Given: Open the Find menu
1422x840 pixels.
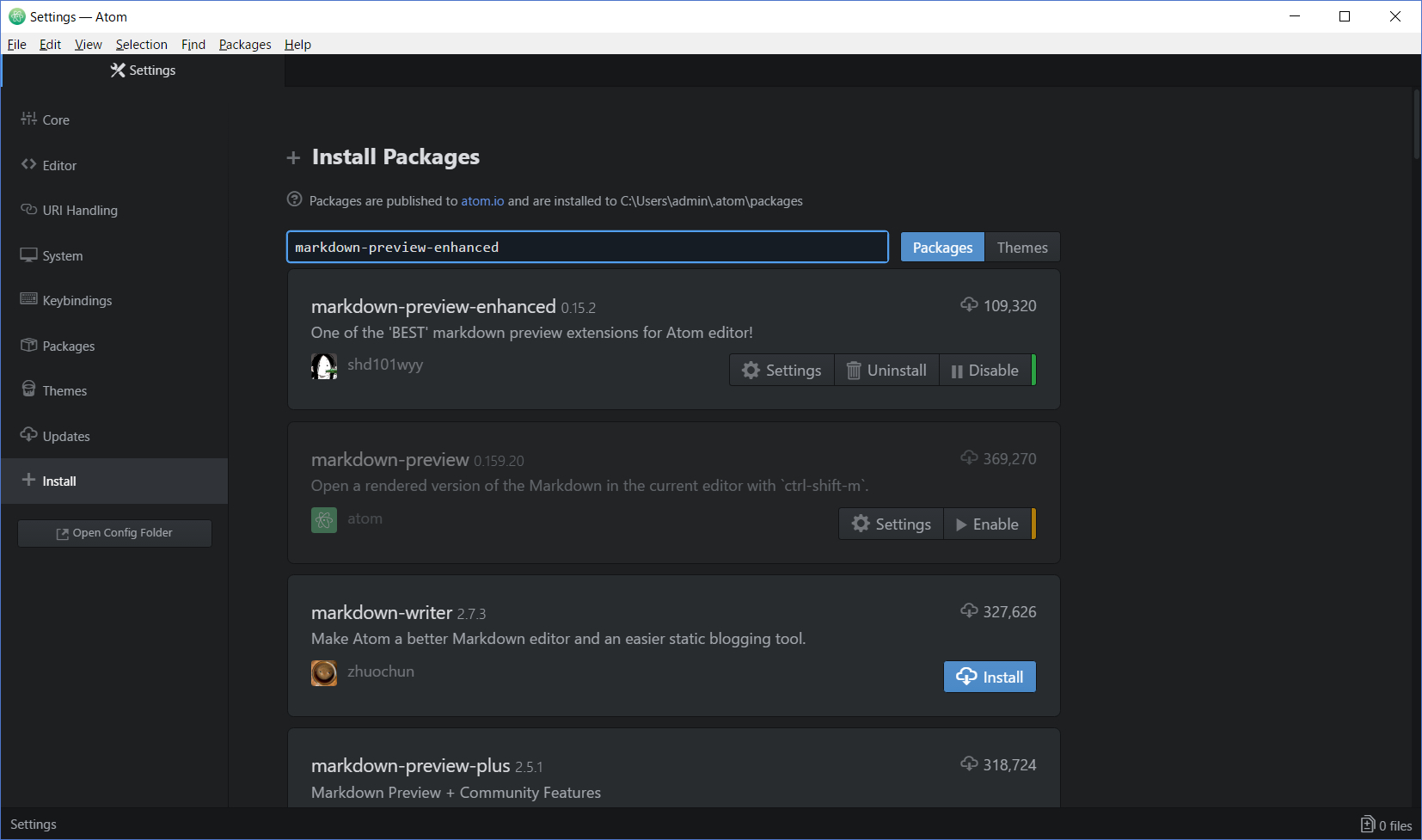Looking at the screenshot, I should 193,44.
